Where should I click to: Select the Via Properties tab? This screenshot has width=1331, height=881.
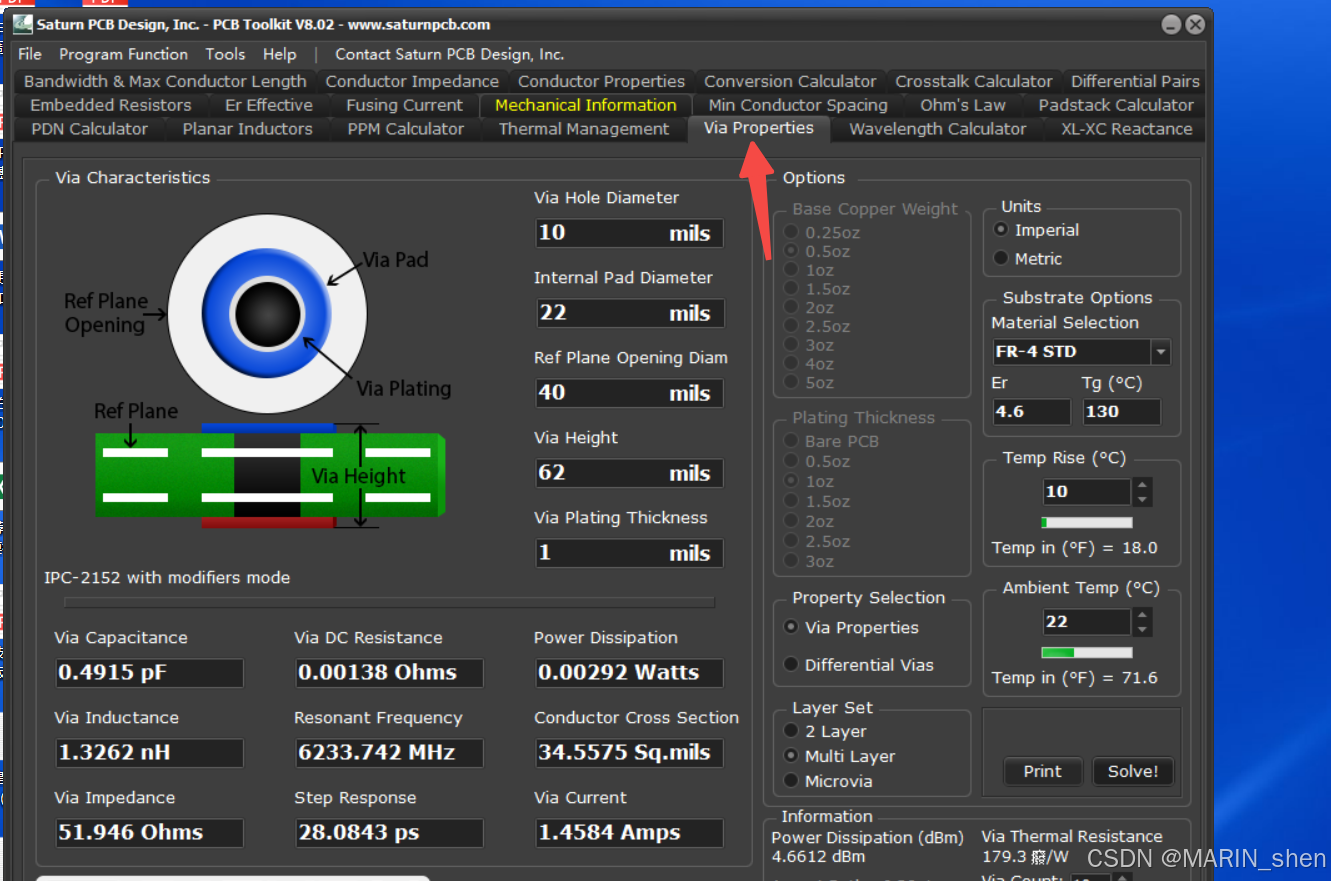point(758,128)
